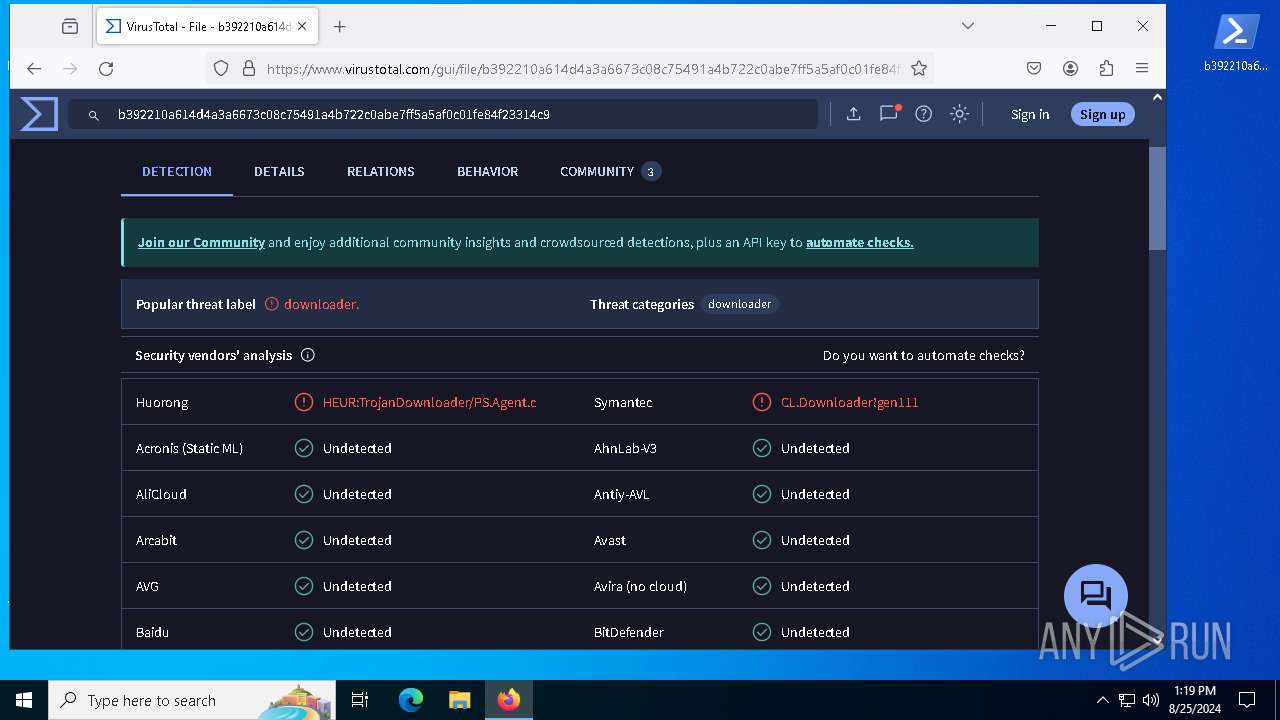The image size is (1280, 720).
Task: Bookmark this page with the star
Action: (x=919, y=69)
